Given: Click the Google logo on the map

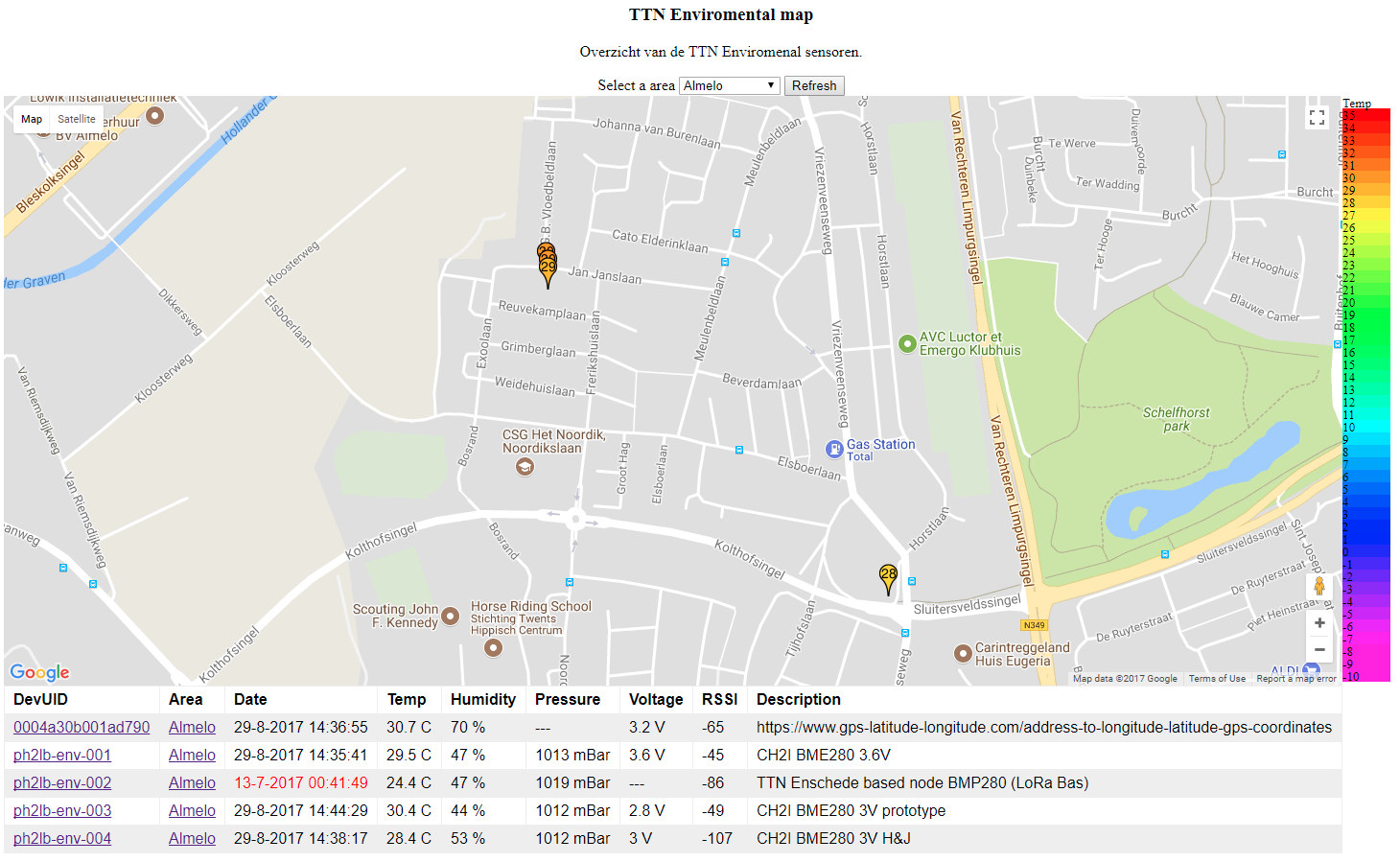Looking at the screenshot, I should click(x=39, y=672).
